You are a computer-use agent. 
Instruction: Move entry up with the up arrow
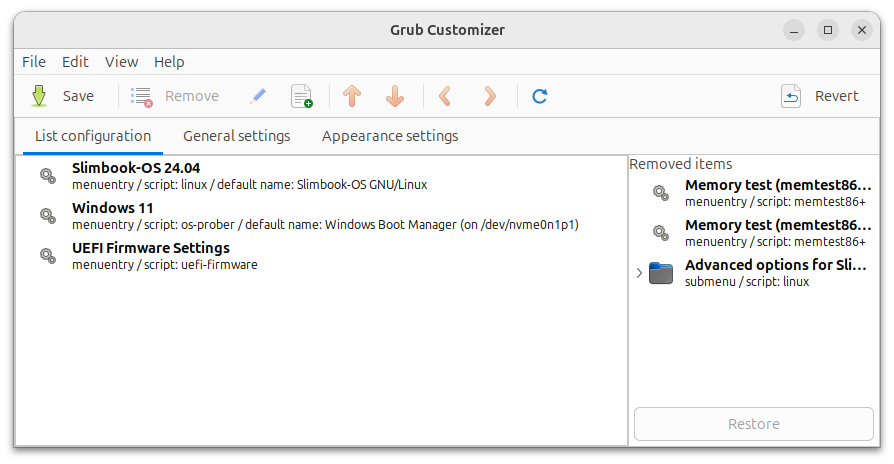352,96
